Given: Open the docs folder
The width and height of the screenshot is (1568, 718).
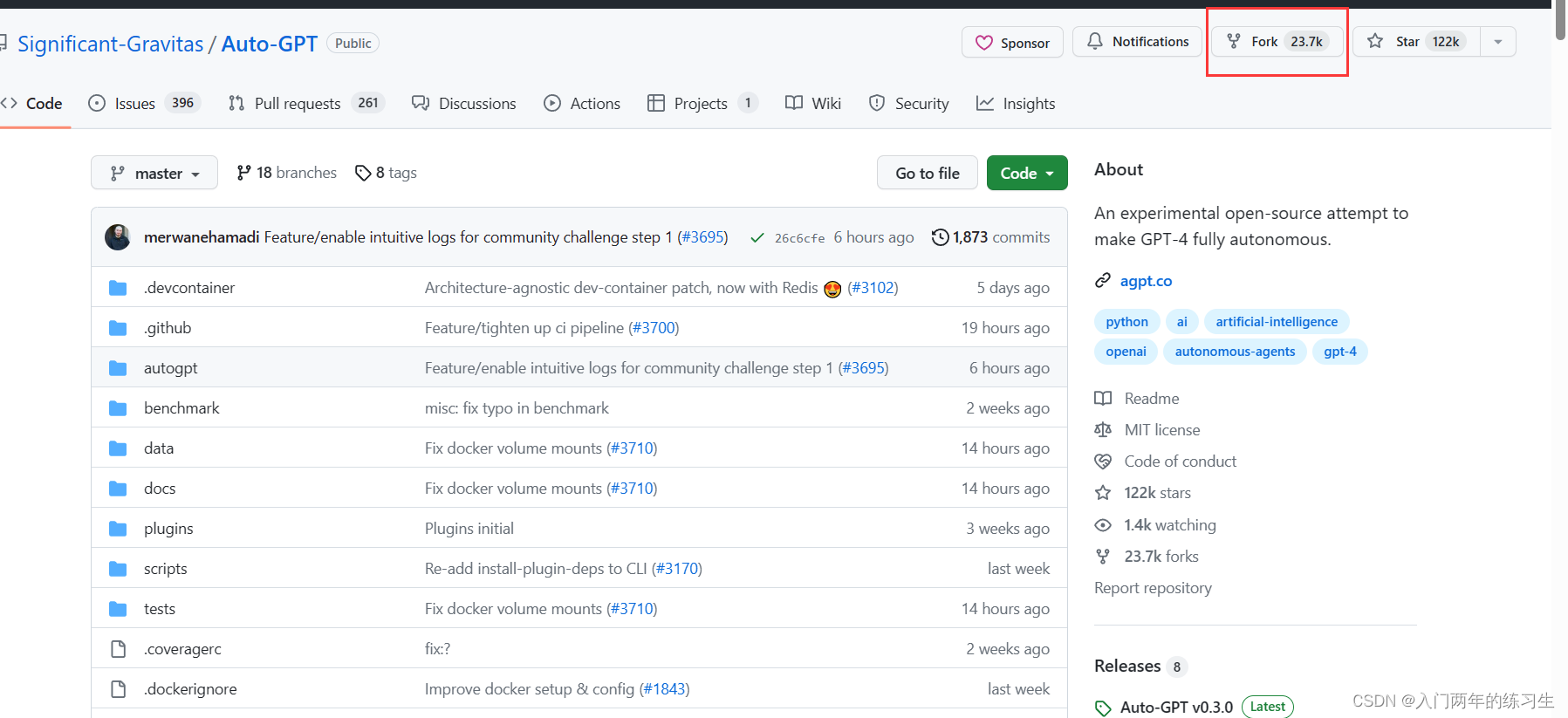Looking at the screenshot, I should (x=160, y=489).
